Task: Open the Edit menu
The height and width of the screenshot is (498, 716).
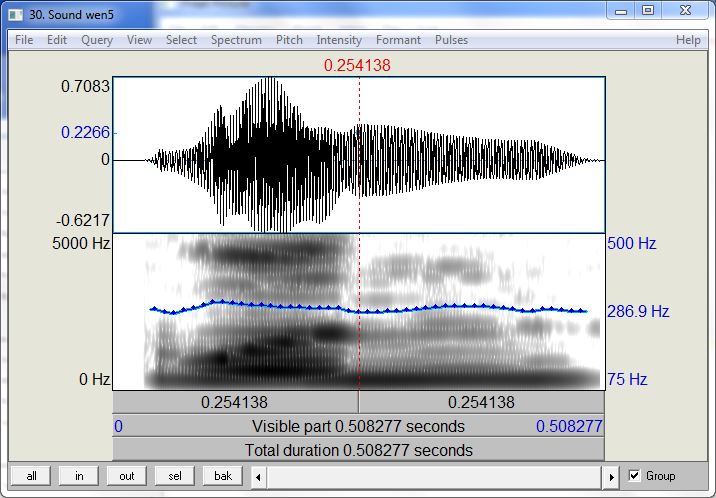Action: click(57, 40)
